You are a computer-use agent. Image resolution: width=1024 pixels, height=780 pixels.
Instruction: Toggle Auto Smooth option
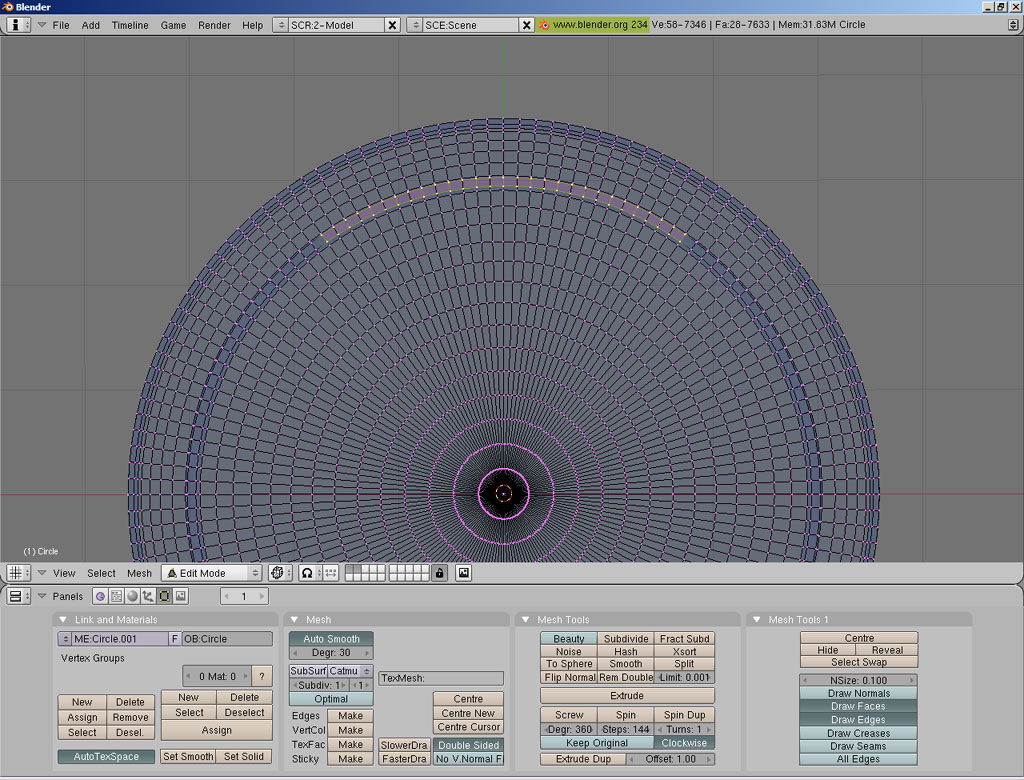tap(331, 639)
